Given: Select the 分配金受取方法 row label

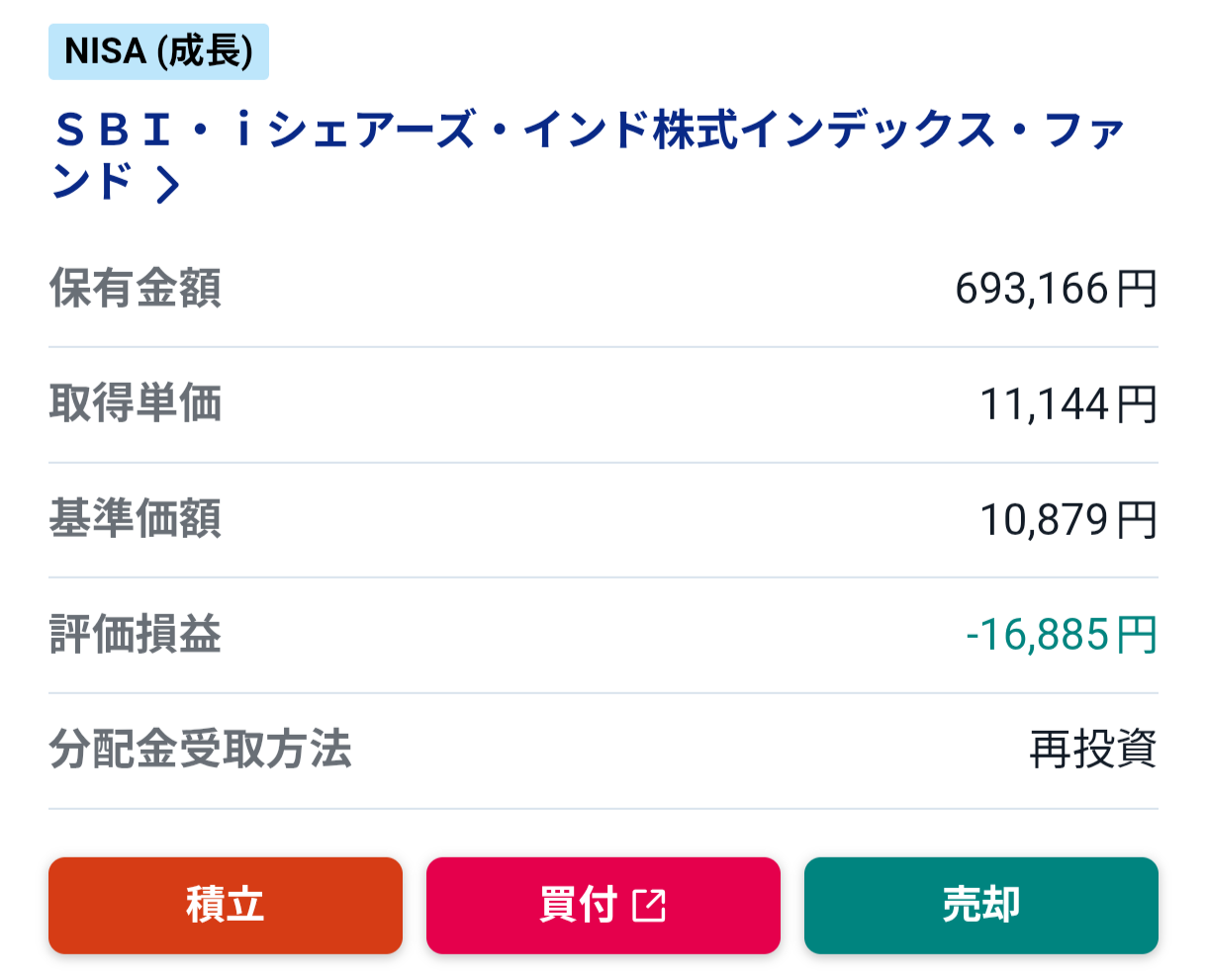Looking at the screenshot, I should 201,750.
